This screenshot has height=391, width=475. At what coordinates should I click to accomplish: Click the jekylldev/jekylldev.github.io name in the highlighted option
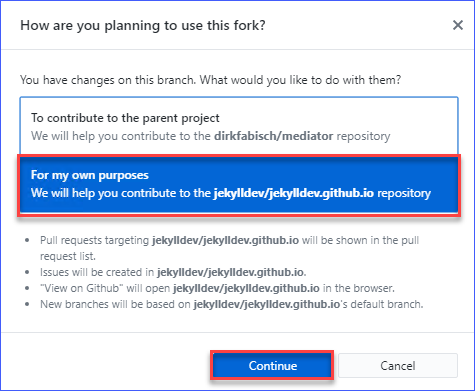(x=293, y=193)
